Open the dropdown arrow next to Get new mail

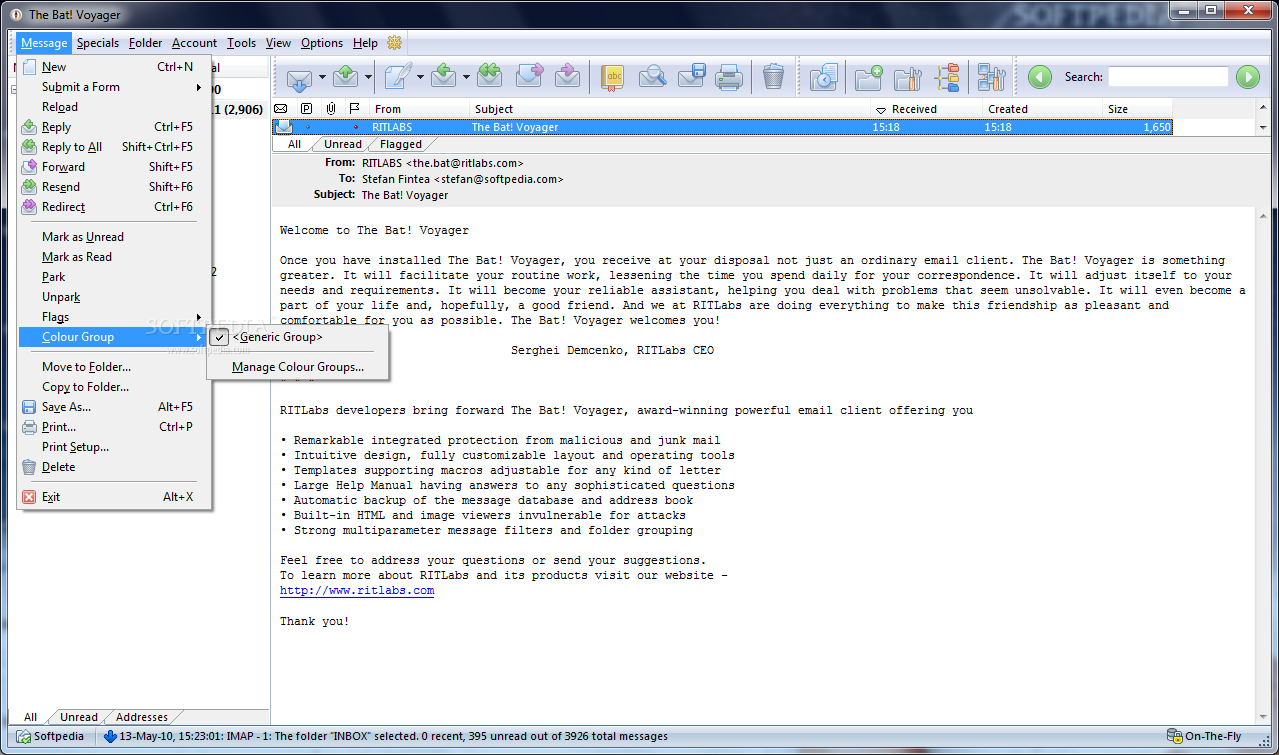(322, 77)
